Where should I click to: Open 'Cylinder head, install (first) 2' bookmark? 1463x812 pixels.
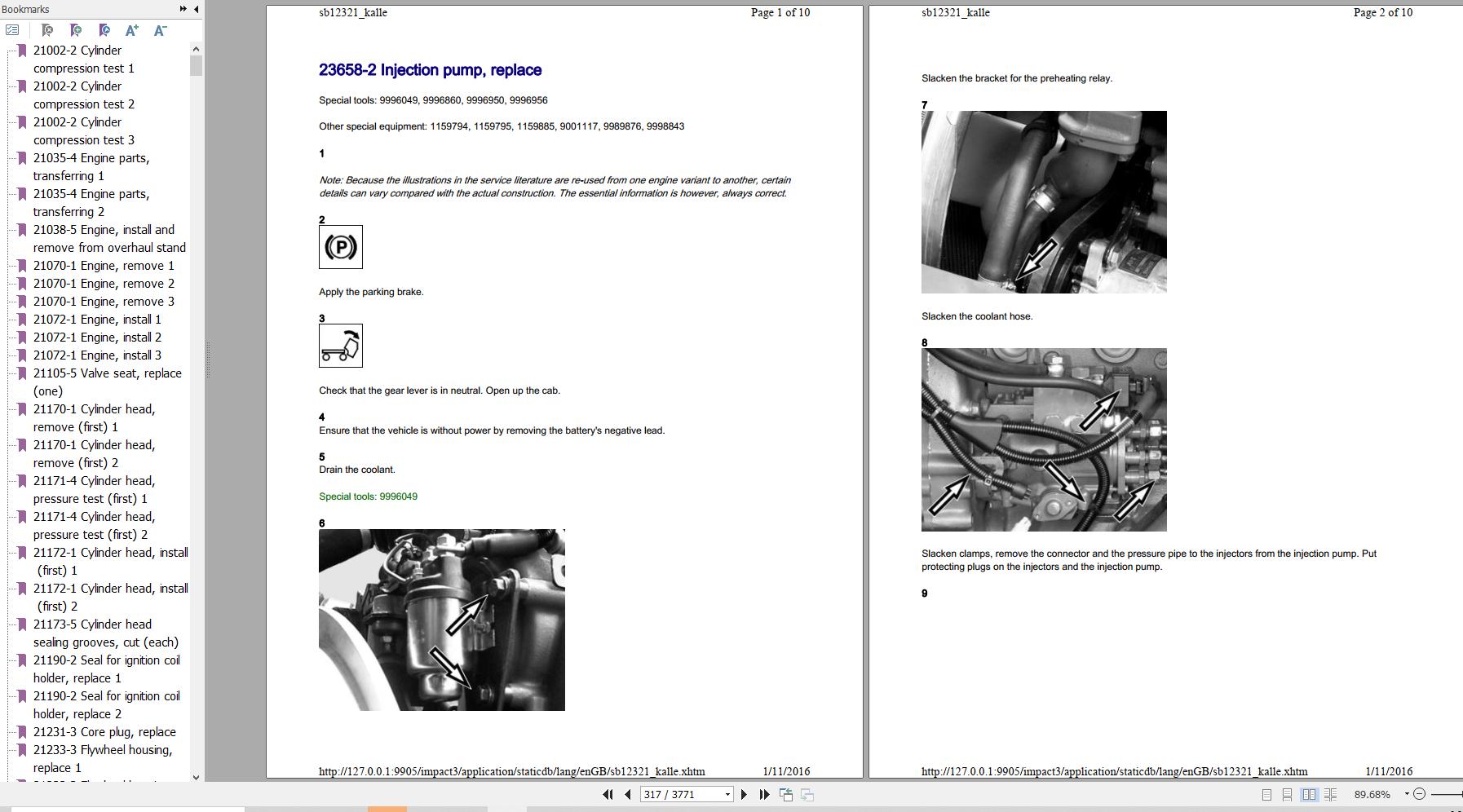pyautogui.click(x=111, y=598)
